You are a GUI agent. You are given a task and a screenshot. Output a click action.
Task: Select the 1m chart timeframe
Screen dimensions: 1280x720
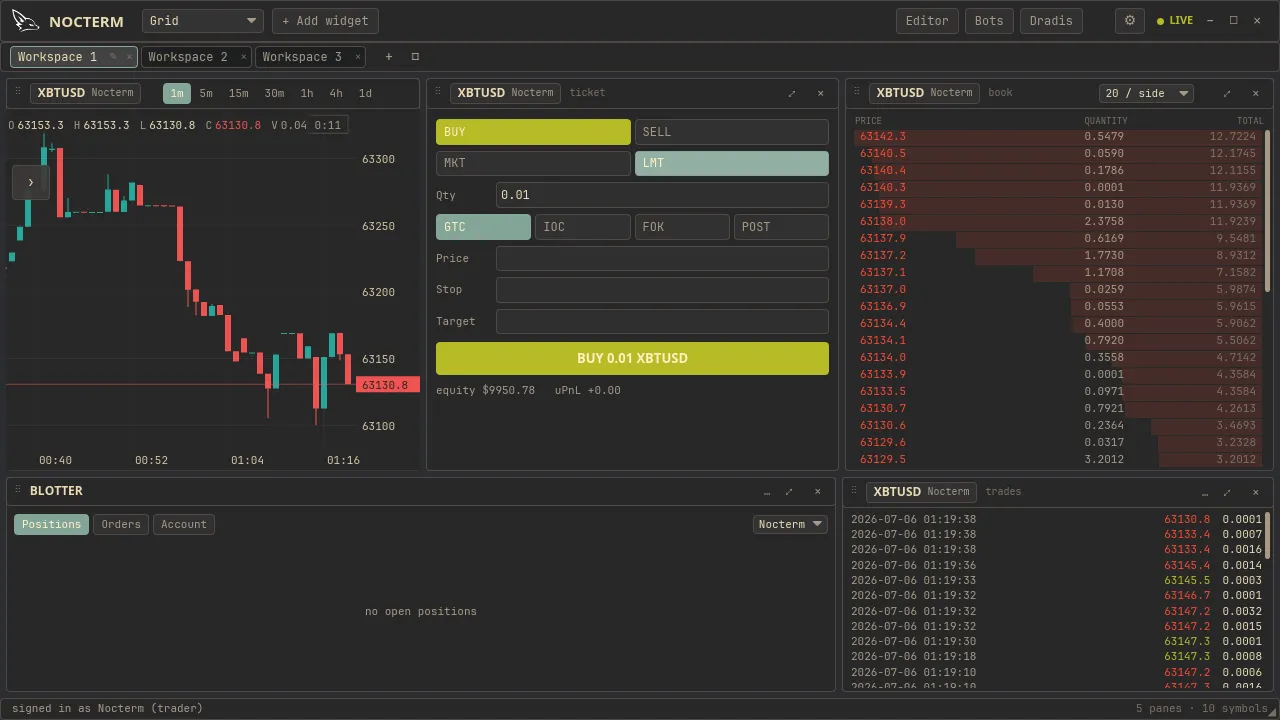(x=177, y=93)
